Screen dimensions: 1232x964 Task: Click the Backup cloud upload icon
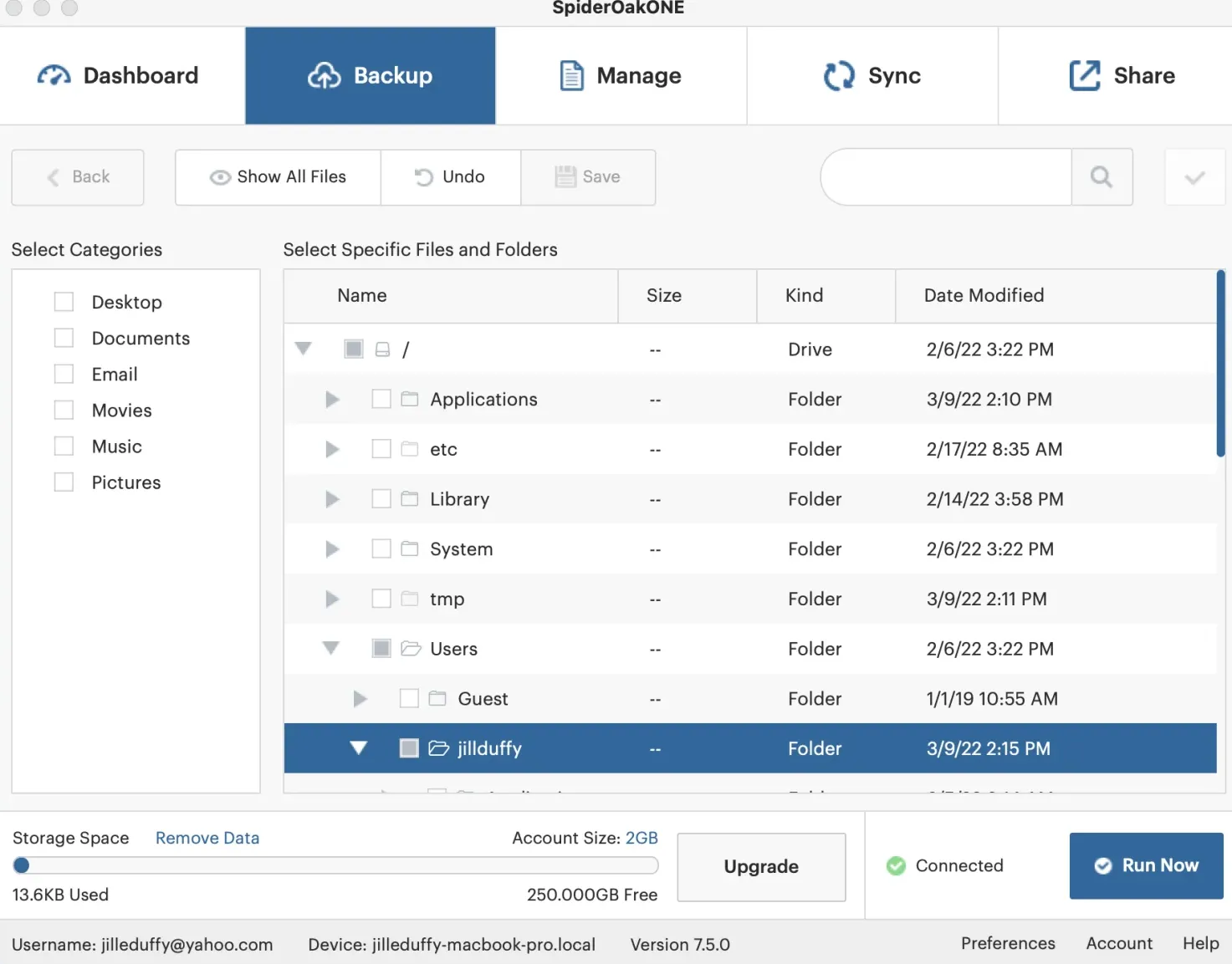point(325,75)
